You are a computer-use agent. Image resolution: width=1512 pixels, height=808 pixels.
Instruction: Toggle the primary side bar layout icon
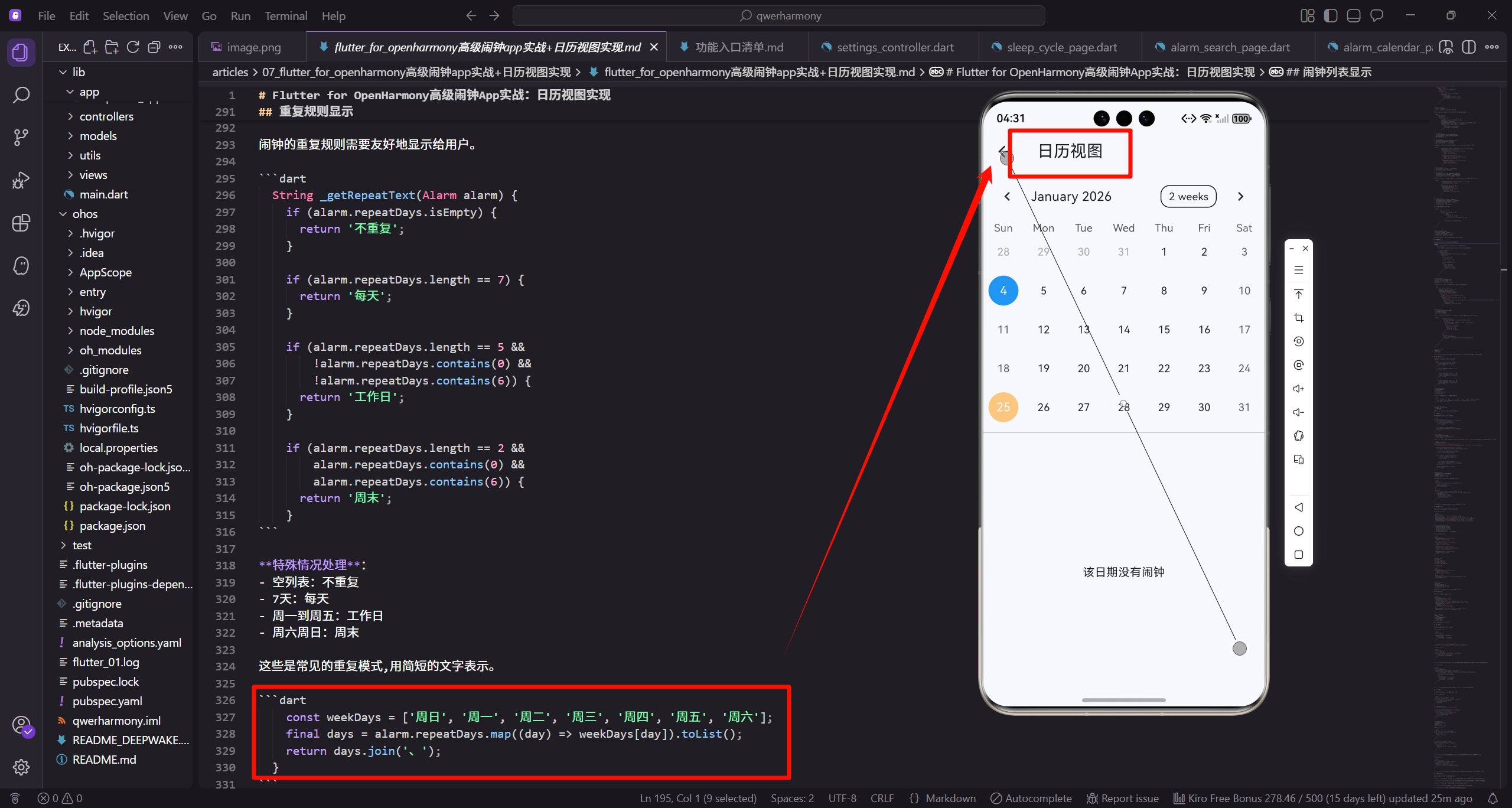pyautogui.click(x=1331, y=16)
